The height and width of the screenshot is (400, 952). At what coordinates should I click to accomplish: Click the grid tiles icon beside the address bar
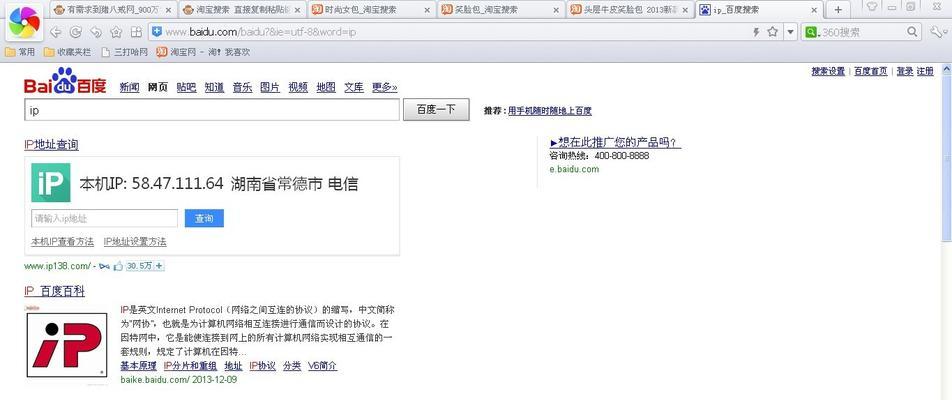click(x=136, y=32)
